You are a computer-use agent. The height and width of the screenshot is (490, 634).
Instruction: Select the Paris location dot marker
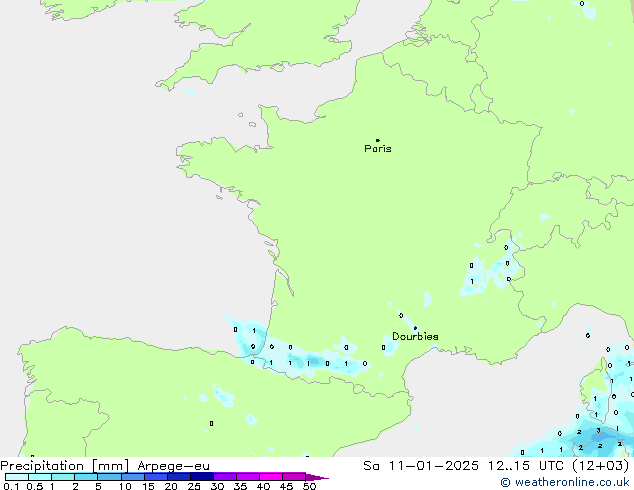(378, 140)
